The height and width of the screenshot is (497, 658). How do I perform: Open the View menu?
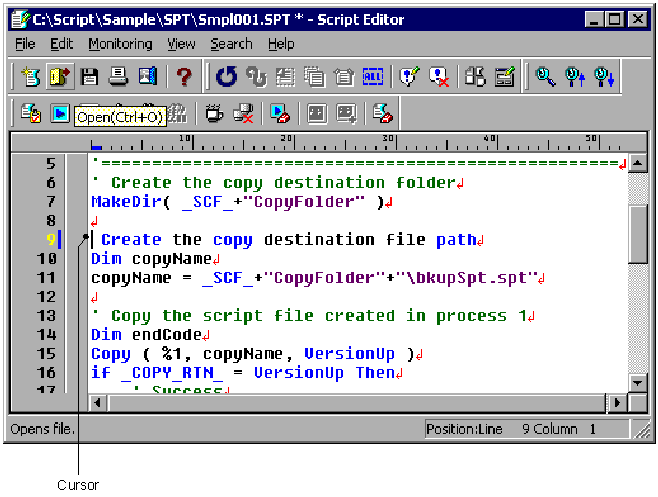[181, 44]
